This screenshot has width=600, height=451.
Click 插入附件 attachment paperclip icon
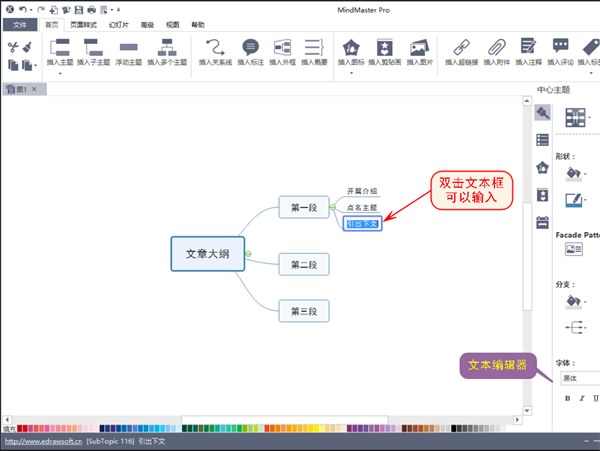(497, 48)
